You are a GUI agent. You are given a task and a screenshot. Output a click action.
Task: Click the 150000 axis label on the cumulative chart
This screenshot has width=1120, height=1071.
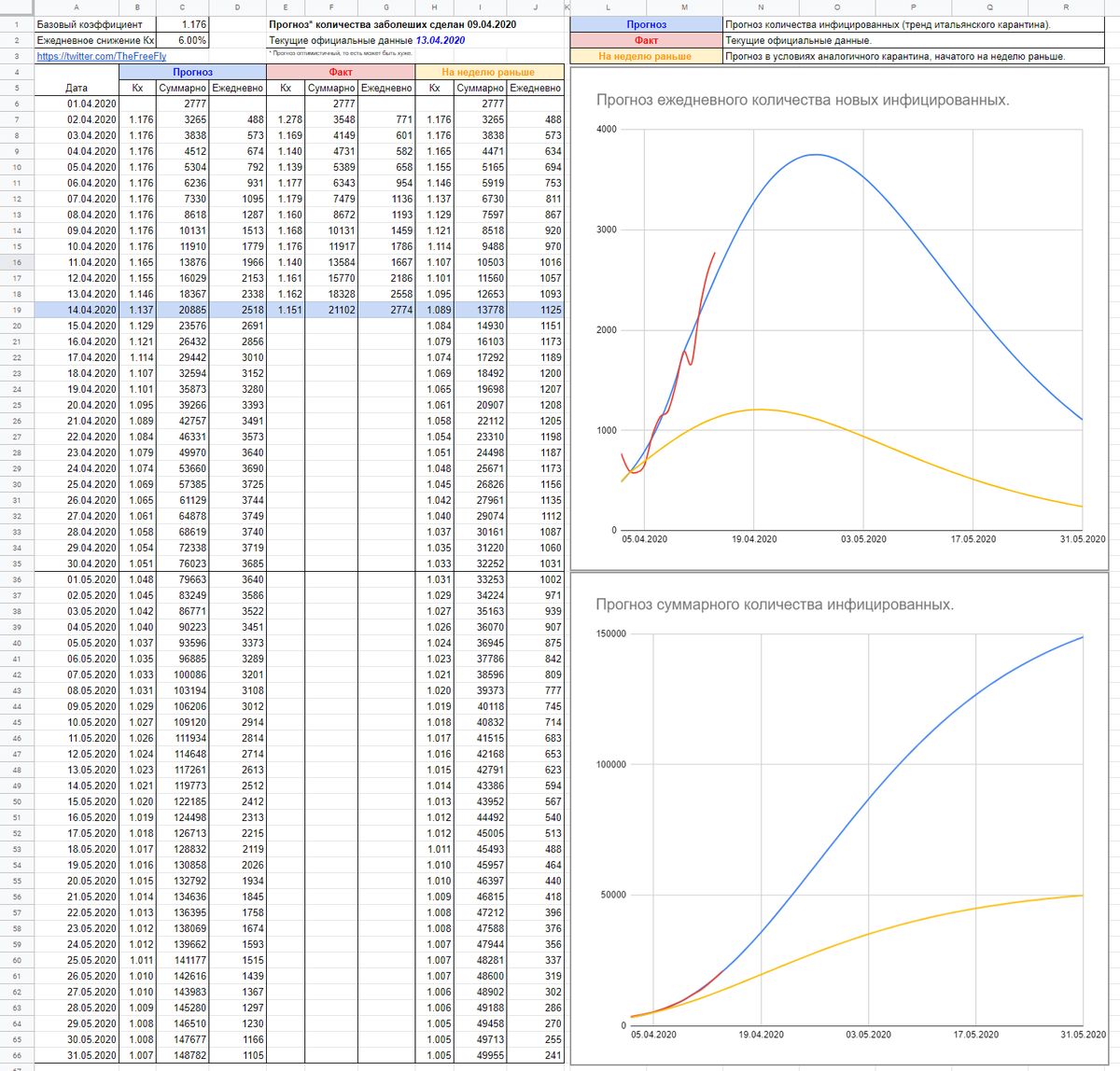point(610,634)
